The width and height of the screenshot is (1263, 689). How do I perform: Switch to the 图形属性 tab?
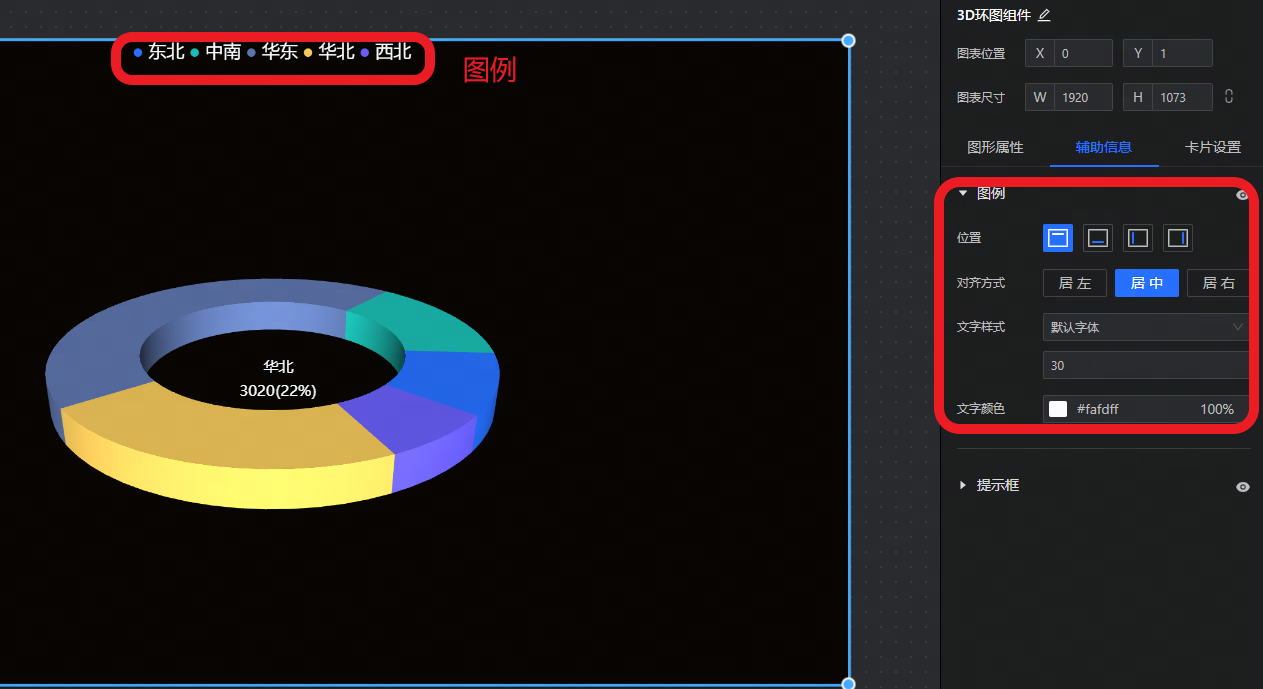tap(995, 147)
